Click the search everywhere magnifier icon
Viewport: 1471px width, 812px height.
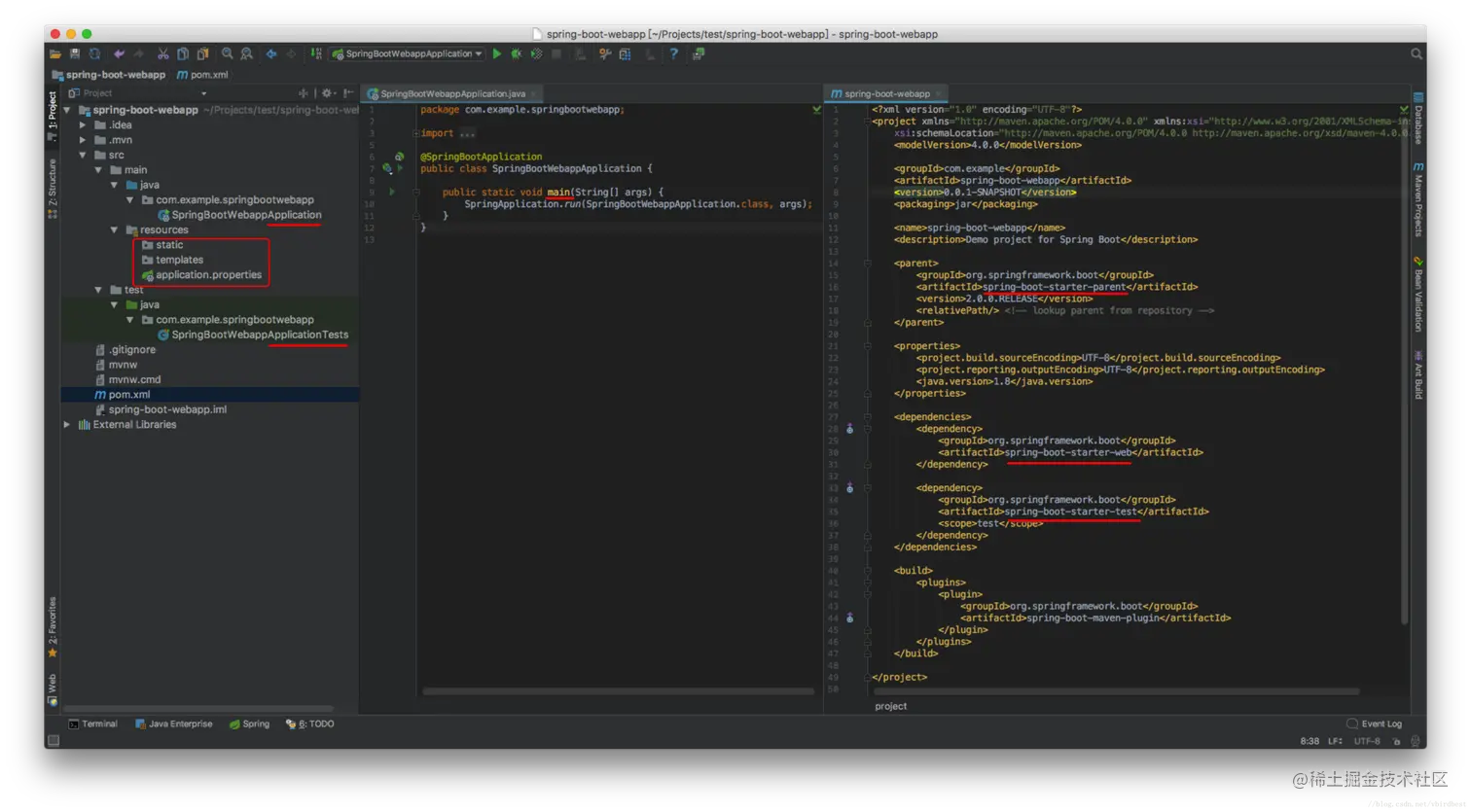1417,54
